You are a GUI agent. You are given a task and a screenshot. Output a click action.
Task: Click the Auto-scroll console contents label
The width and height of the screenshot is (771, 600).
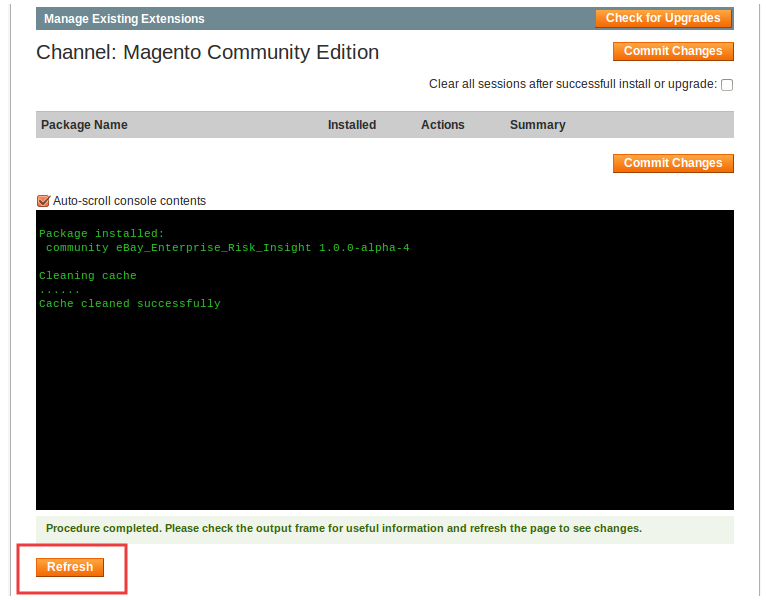(129, 201)
